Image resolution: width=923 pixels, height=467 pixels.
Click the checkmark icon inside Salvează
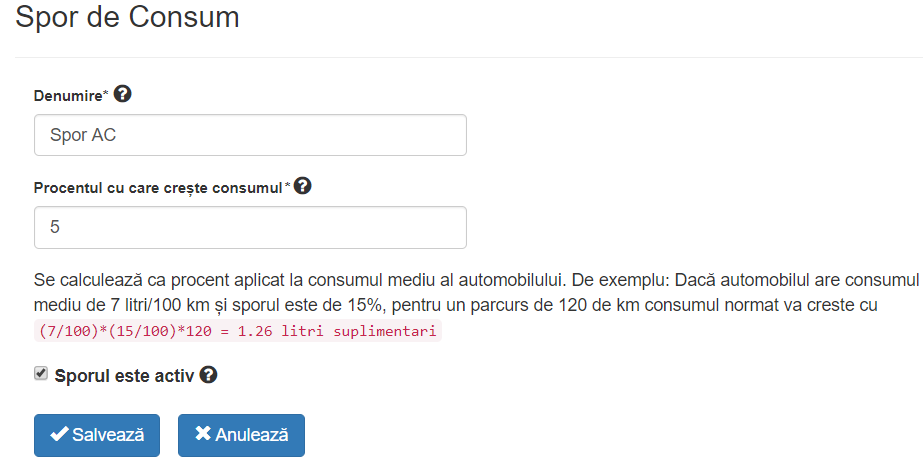(59, 435)
